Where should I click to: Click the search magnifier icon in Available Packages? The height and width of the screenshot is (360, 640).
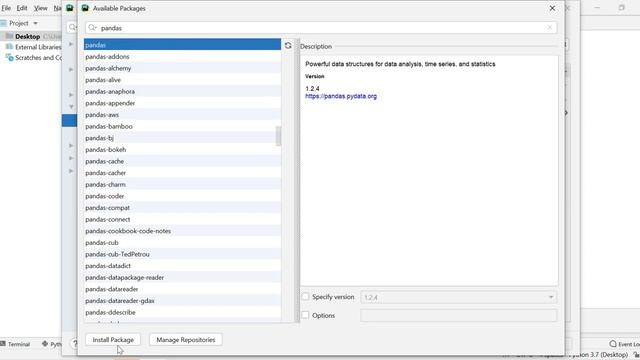(x=92, y=28)
